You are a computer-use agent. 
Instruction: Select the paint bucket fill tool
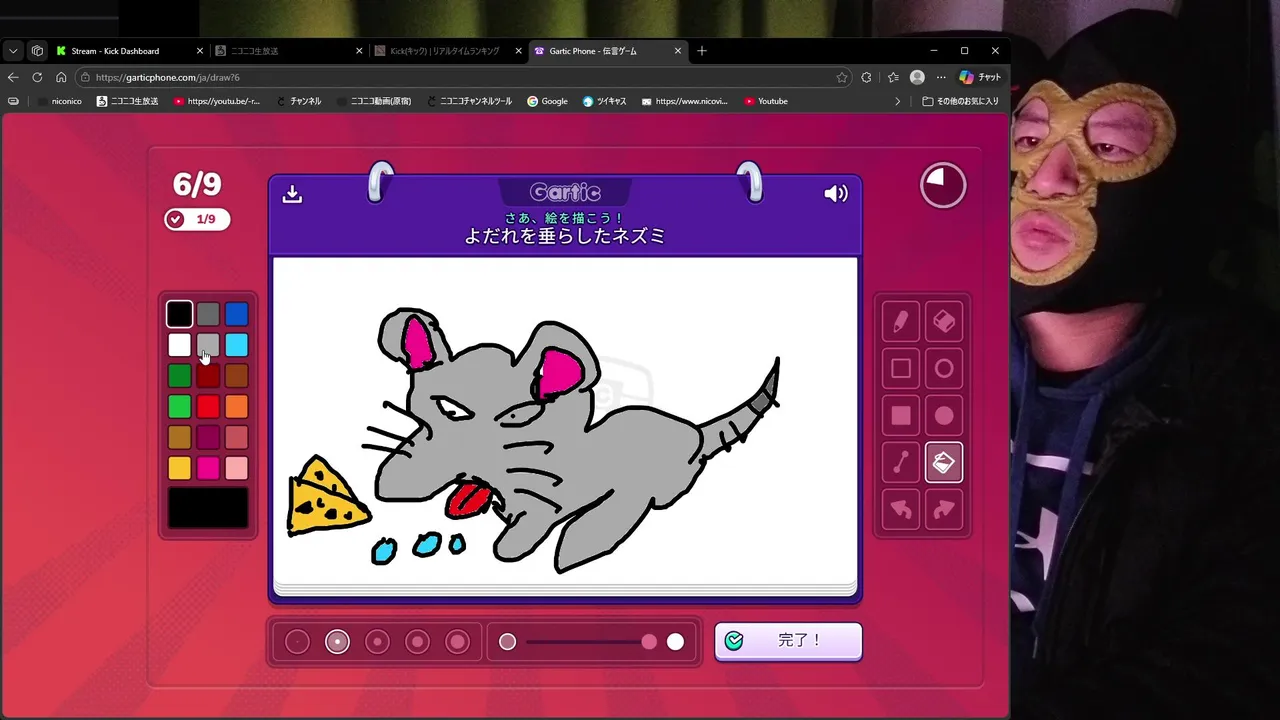tap(944, 463)
